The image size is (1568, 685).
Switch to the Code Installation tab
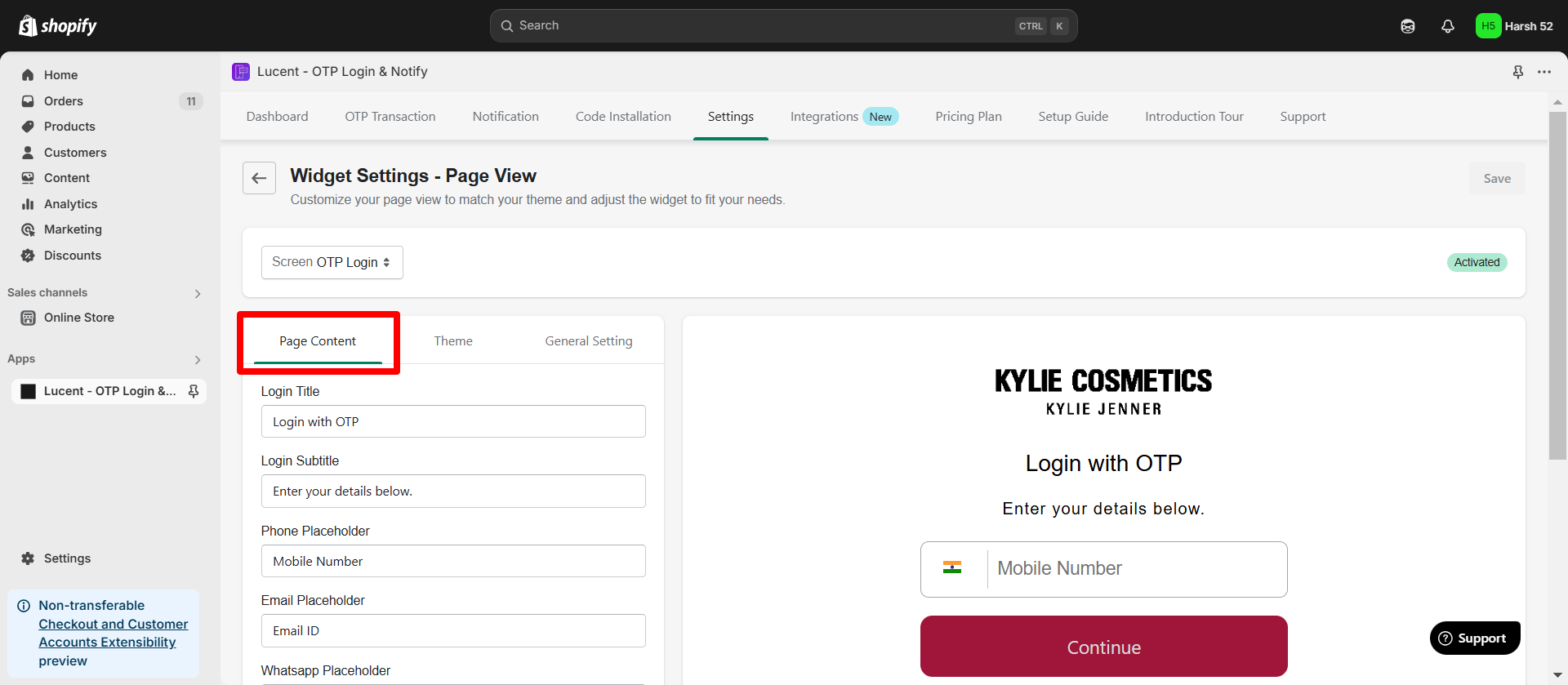coord(623,117)
